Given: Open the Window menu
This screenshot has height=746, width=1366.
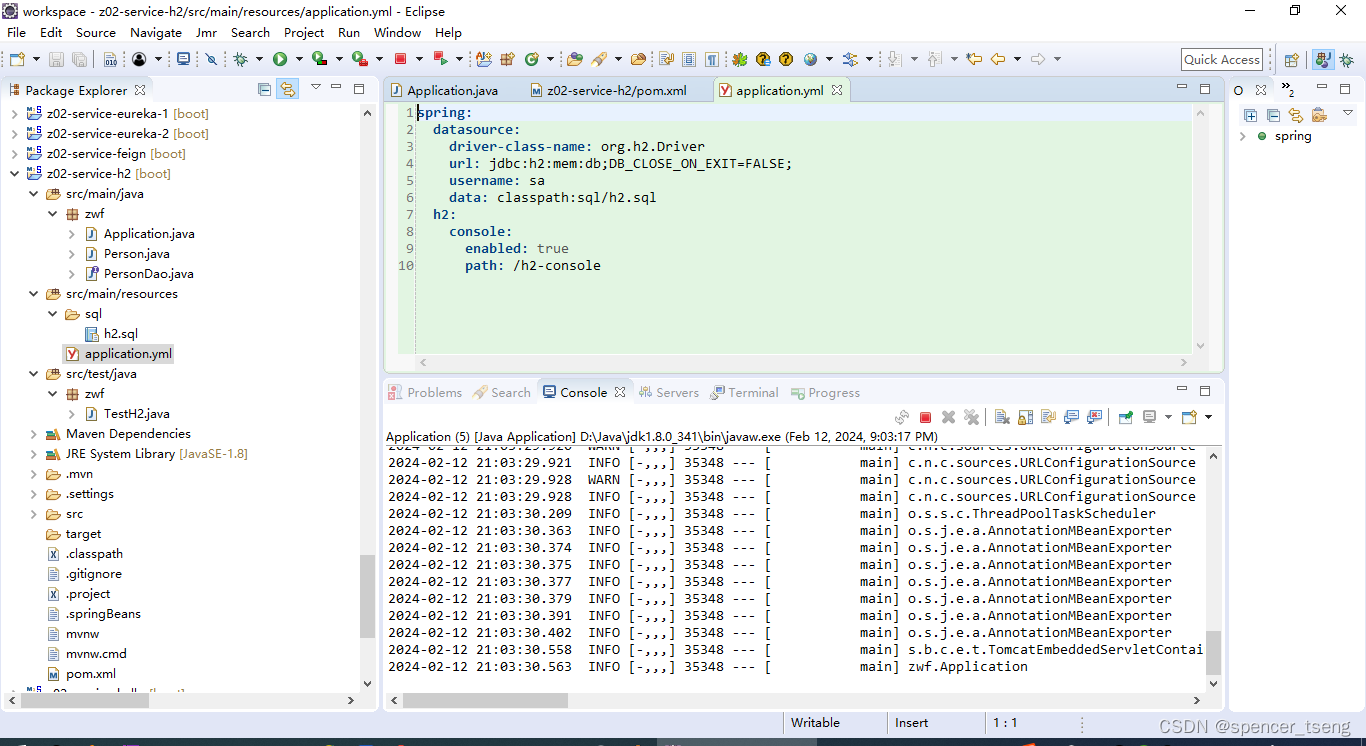Looking at the screenshot, I should point(397,32).
